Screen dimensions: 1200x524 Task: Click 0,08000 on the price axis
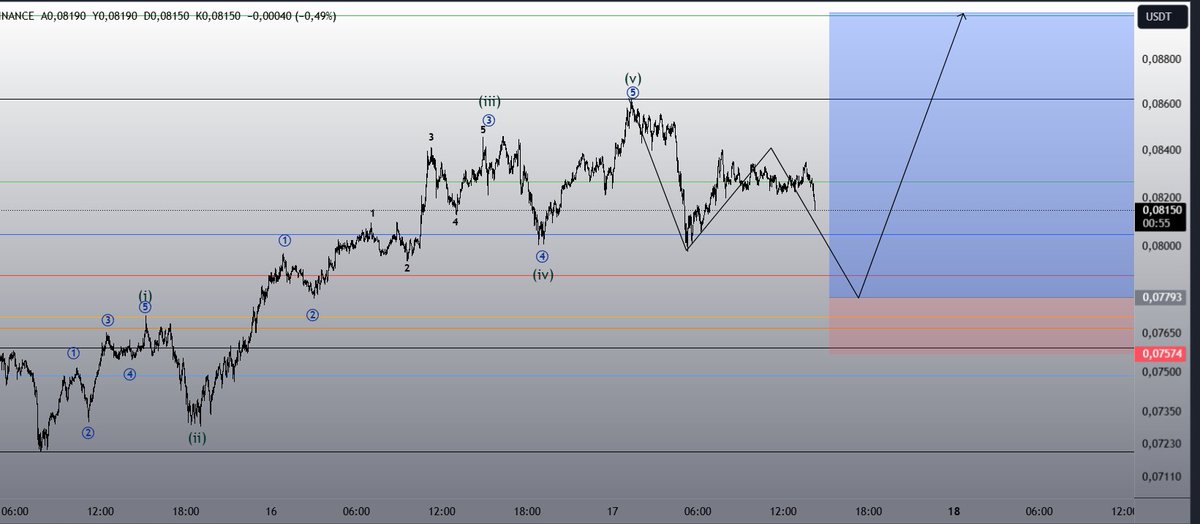1161,246
